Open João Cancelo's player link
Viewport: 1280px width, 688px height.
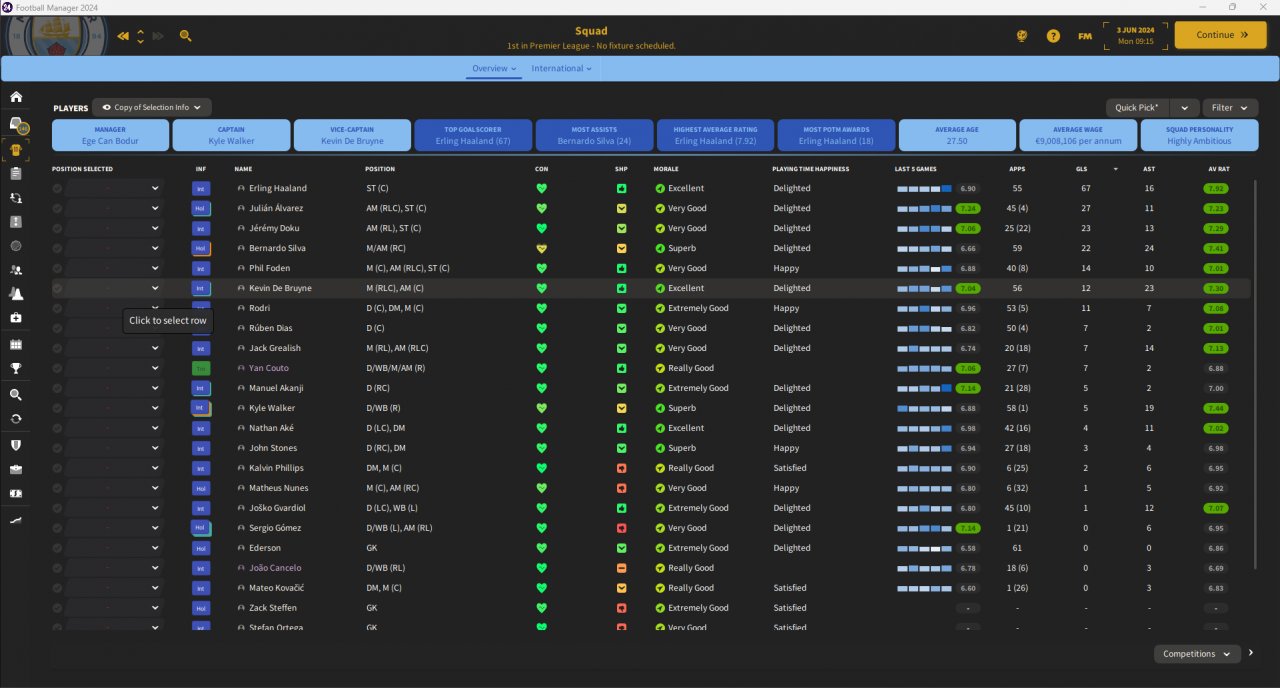point(275,568)
